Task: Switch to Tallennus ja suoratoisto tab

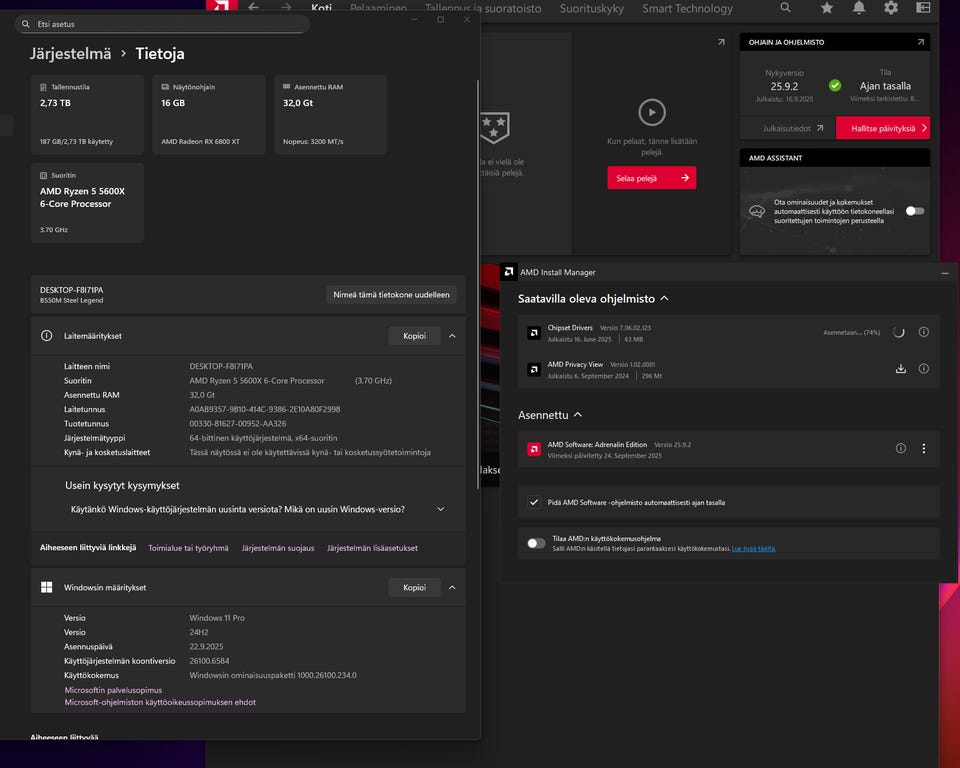Action: (x=483, y=8)
